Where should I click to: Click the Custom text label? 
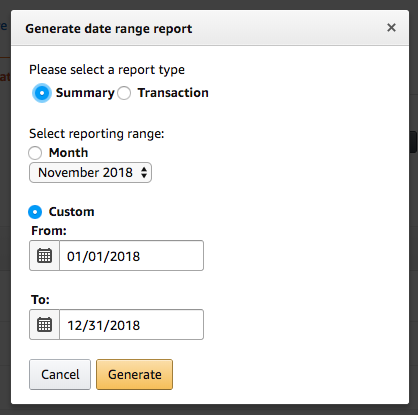point(71,212)
